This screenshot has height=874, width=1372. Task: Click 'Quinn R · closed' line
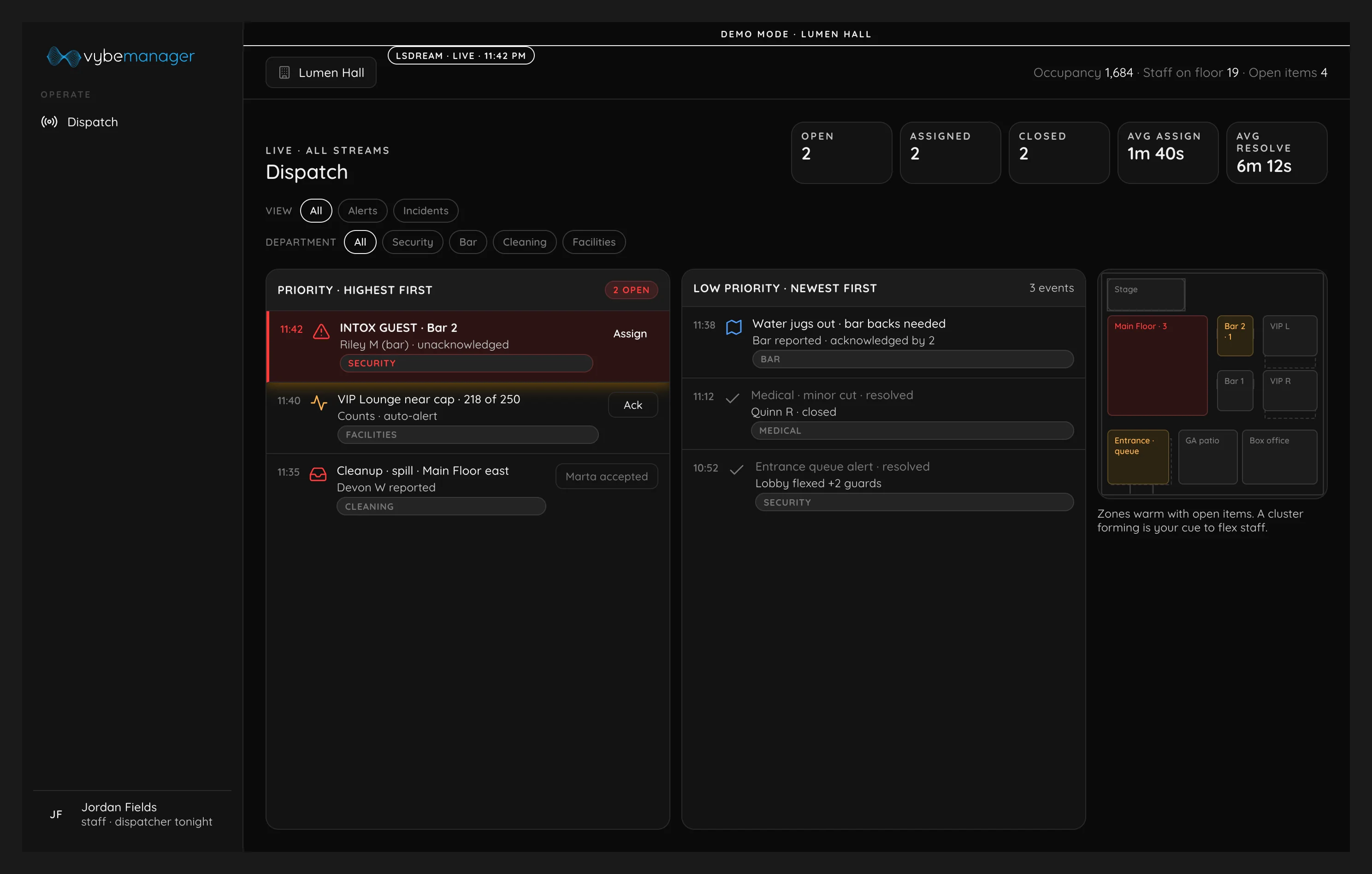tap(793, 411)
